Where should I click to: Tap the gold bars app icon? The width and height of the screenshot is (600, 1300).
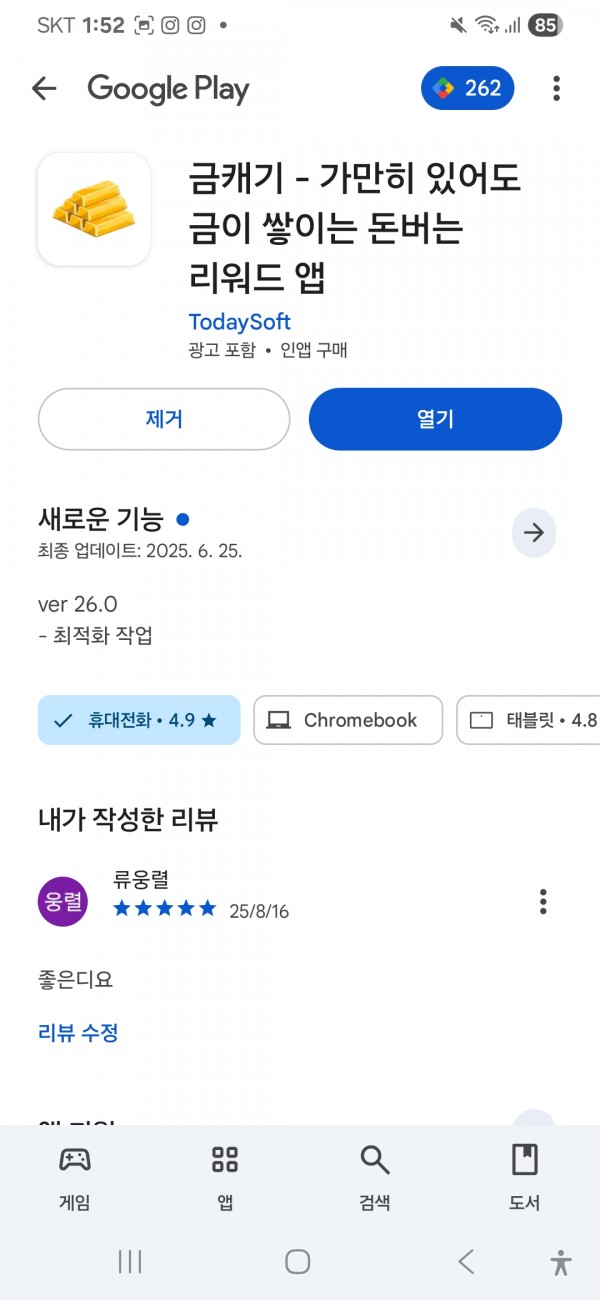pos(94,209)
